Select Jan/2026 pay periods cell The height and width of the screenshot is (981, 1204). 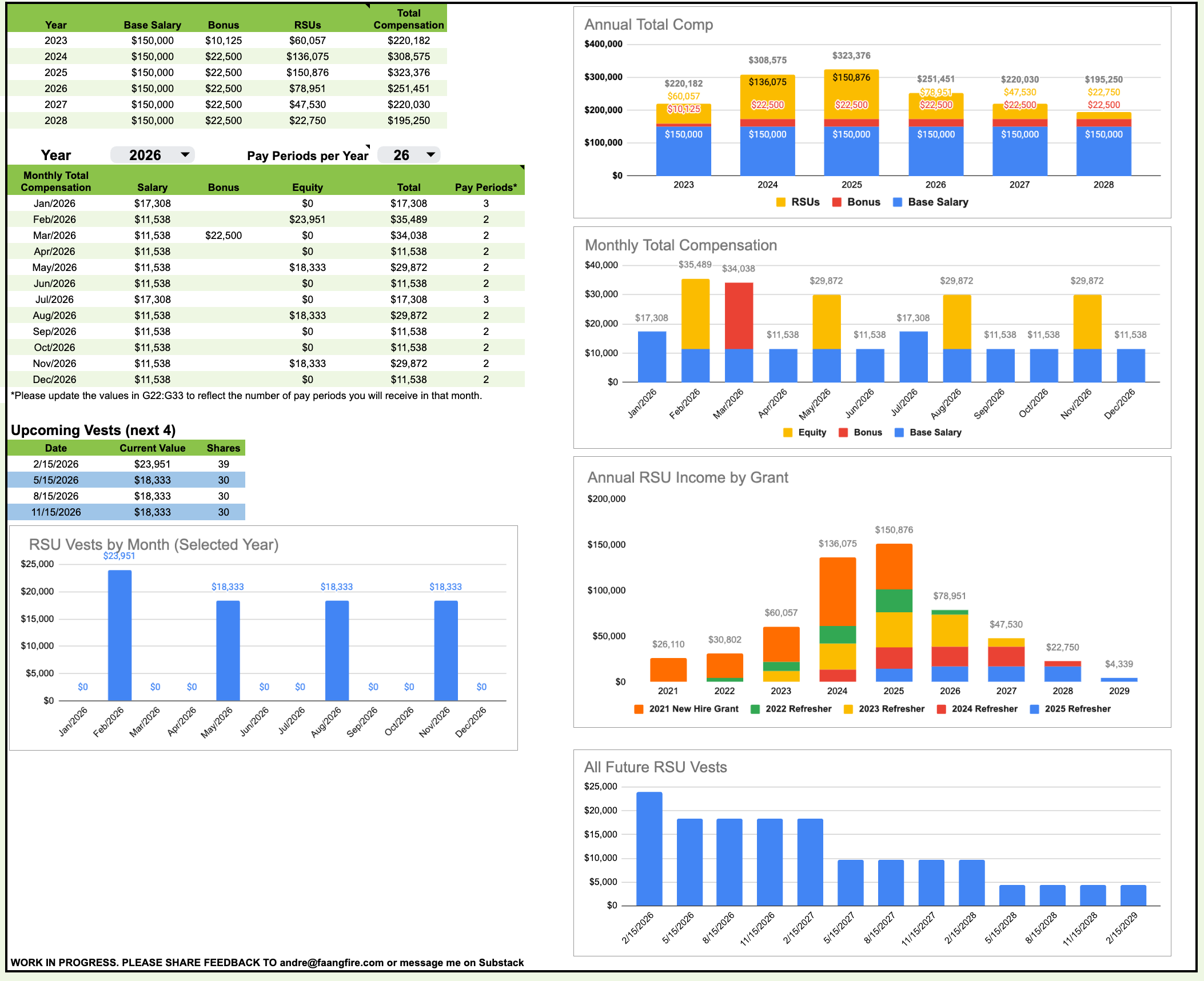(486, 204)
